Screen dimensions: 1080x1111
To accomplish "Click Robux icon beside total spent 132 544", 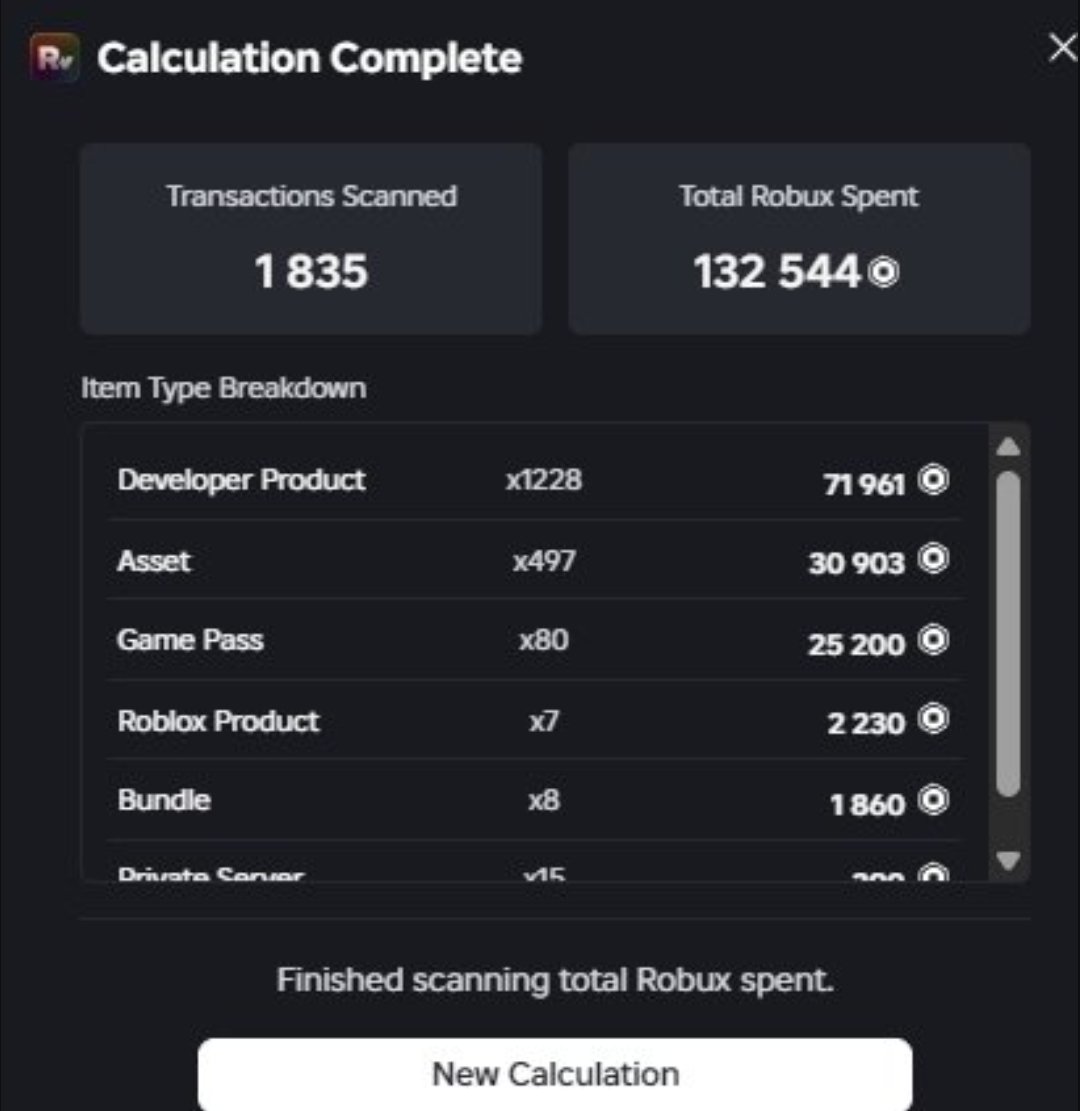I will pos(884,272).
